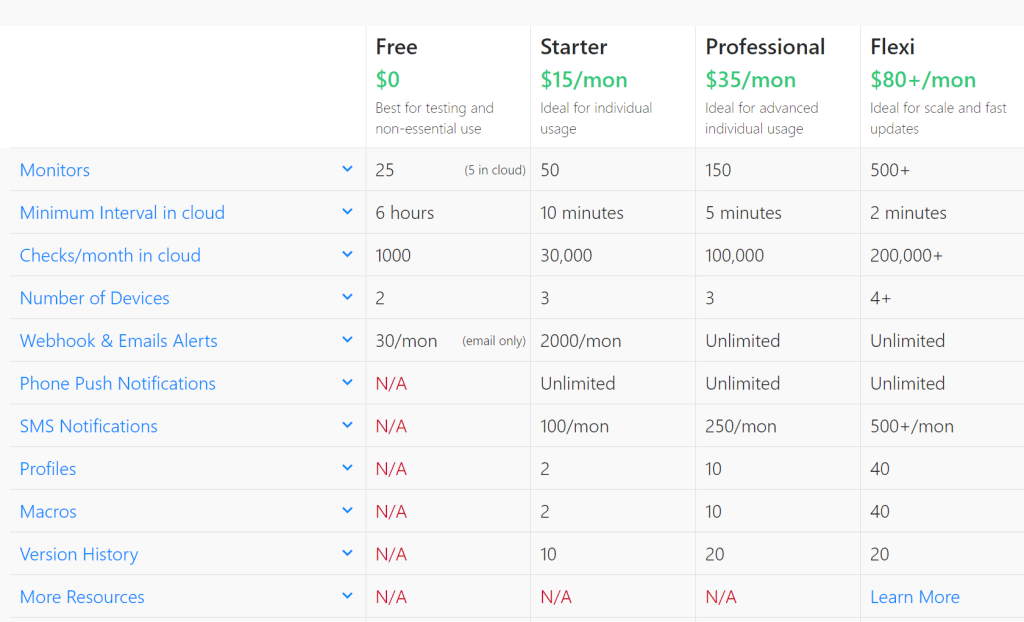Expand the Macros row chevron
This screenshot has width=1024, height=622.
(347, 511)
